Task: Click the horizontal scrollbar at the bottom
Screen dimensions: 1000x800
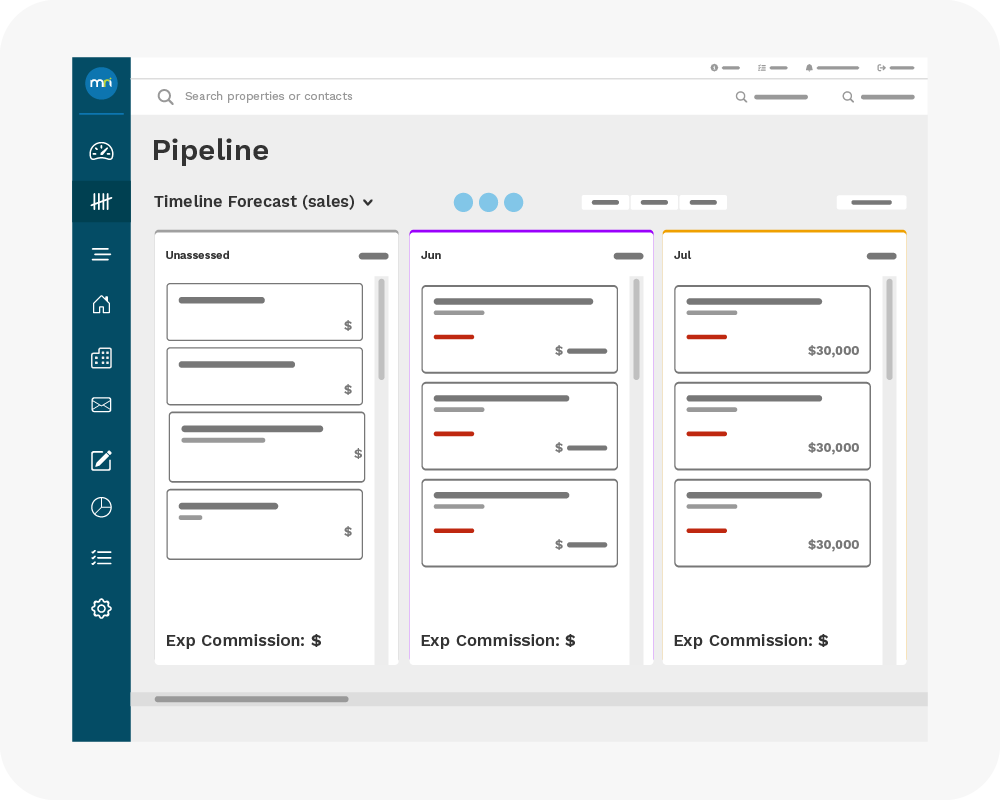Action: pyautogui.click(x=251, y=699)
